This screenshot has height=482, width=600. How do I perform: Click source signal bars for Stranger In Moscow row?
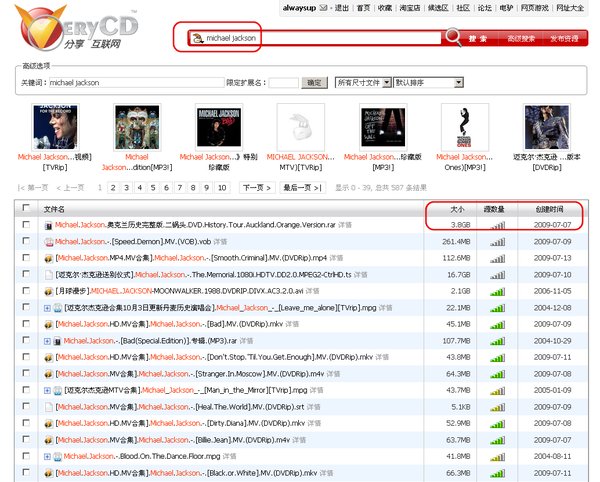(497, 375)
